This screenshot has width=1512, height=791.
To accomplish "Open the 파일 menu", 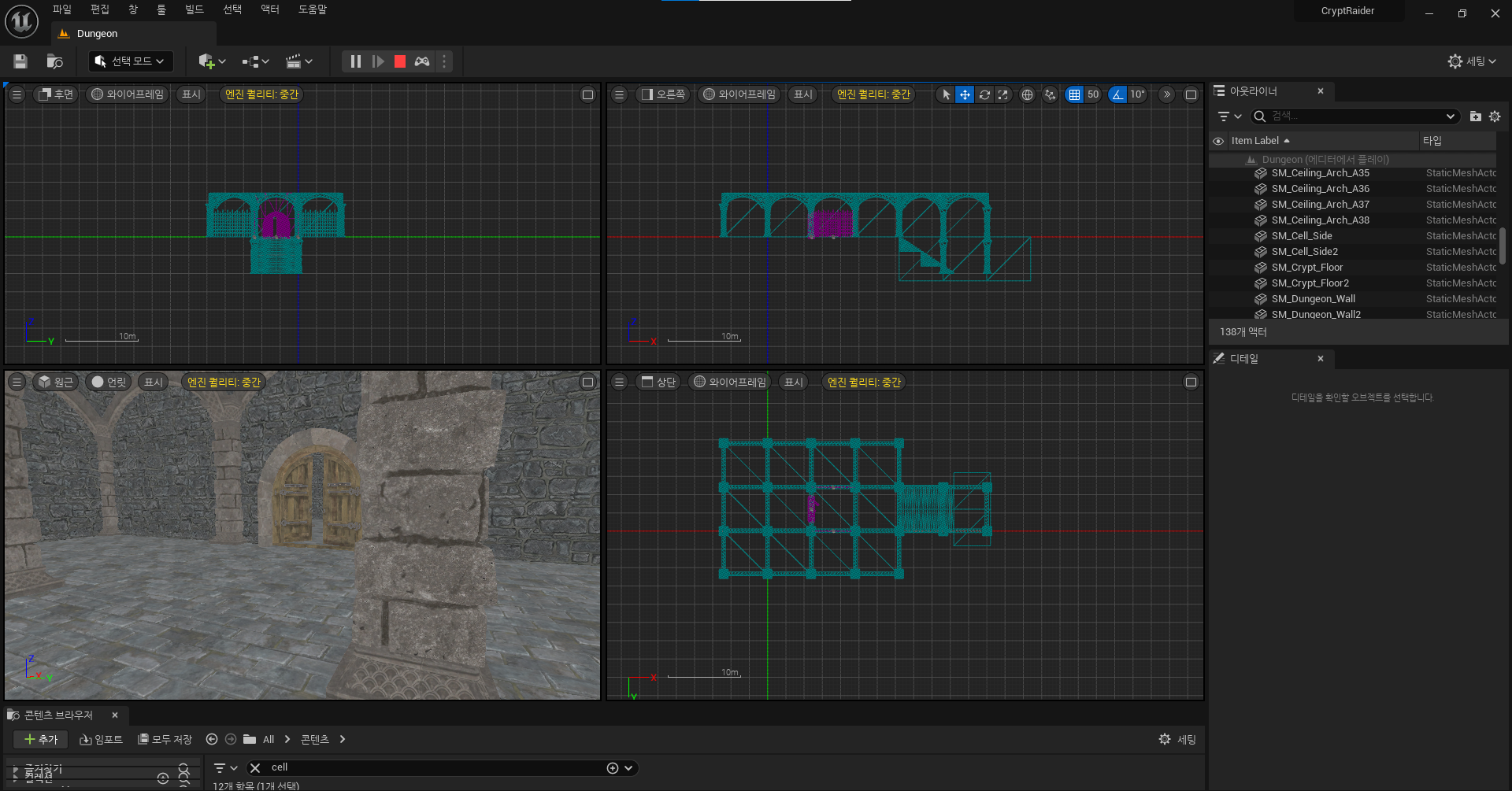I will coord(61,9).
